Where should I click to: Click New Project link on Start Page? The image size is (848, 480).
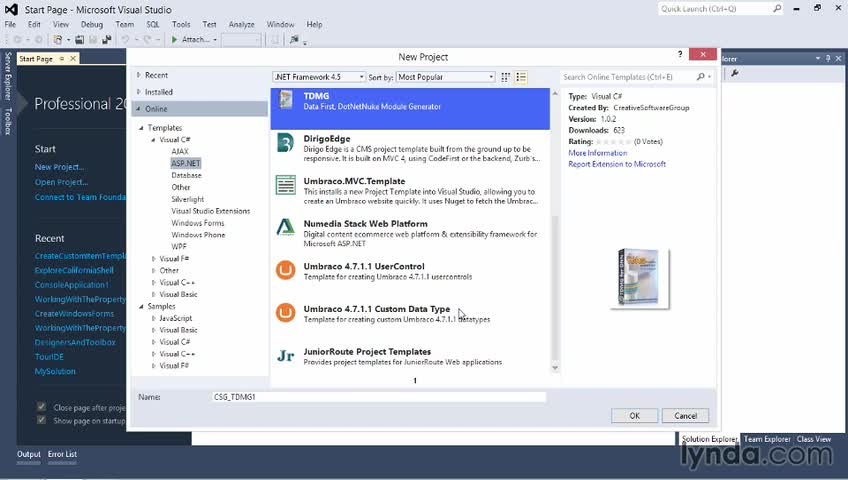(59, 167)
